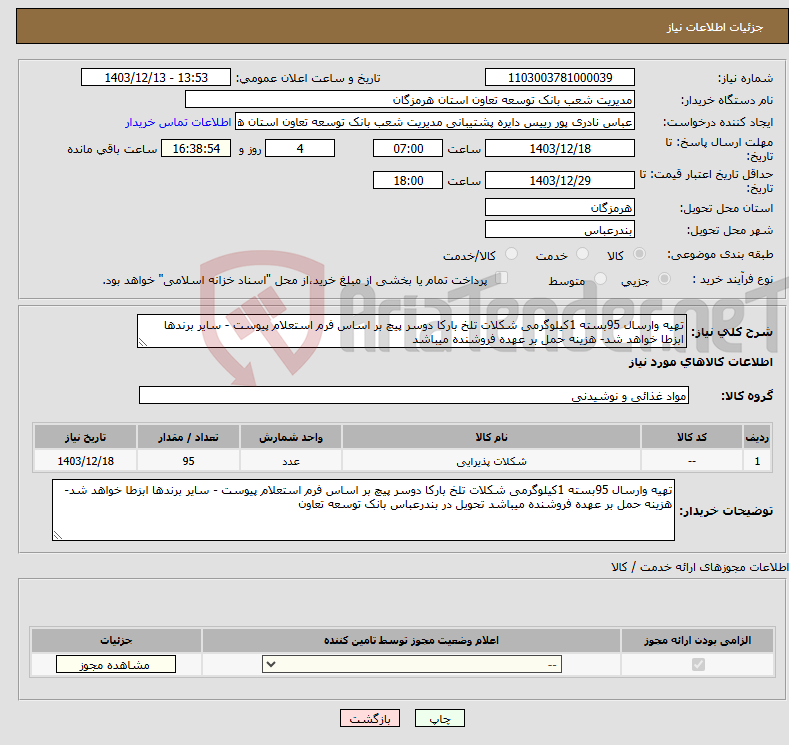Click the شرح کلی نیاز textarea resize handle

143,343
